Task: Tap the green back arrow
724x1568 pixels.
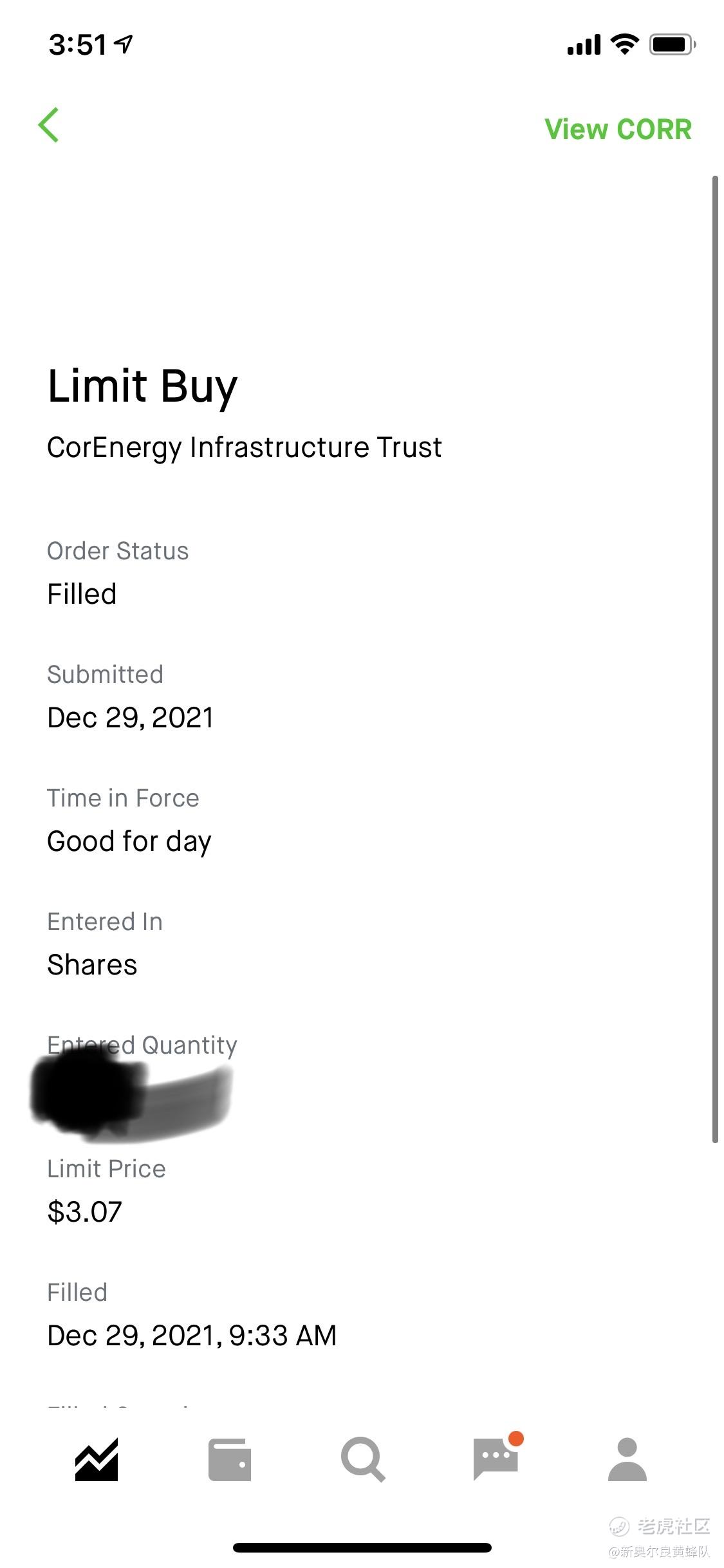Action: click(49, 125)
